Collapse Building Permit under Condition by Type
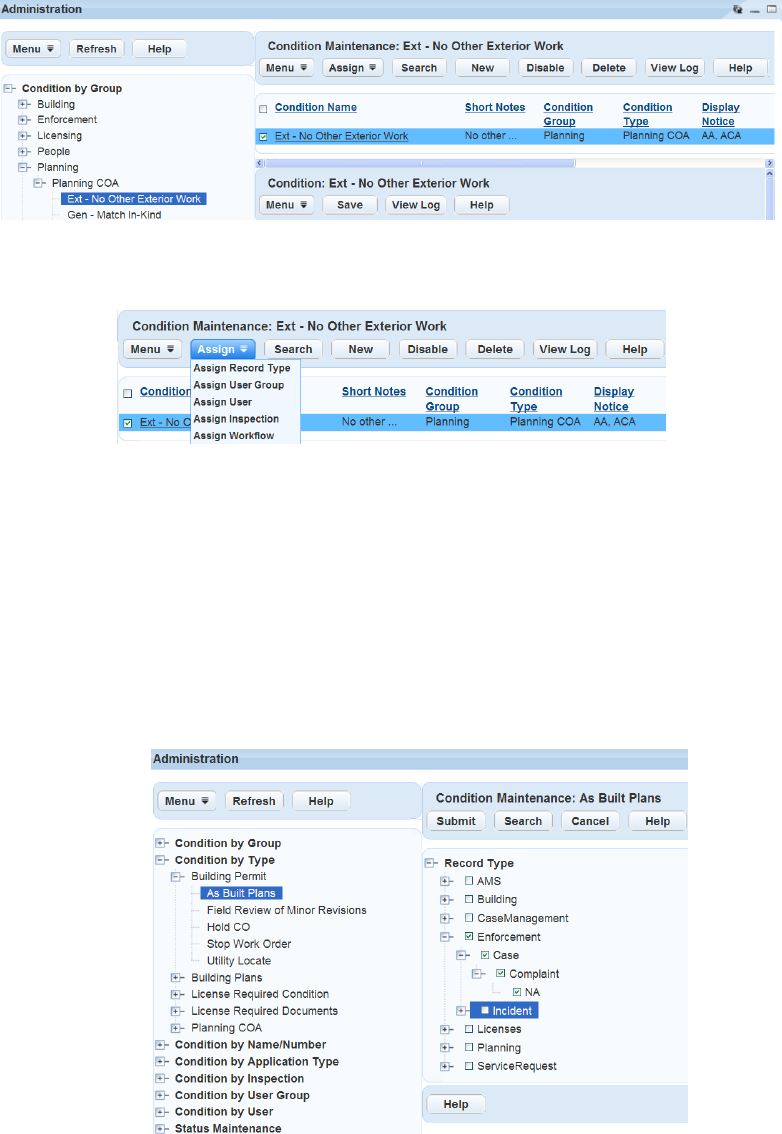Viewport: 782px width, 1134px height. point(176,877)
